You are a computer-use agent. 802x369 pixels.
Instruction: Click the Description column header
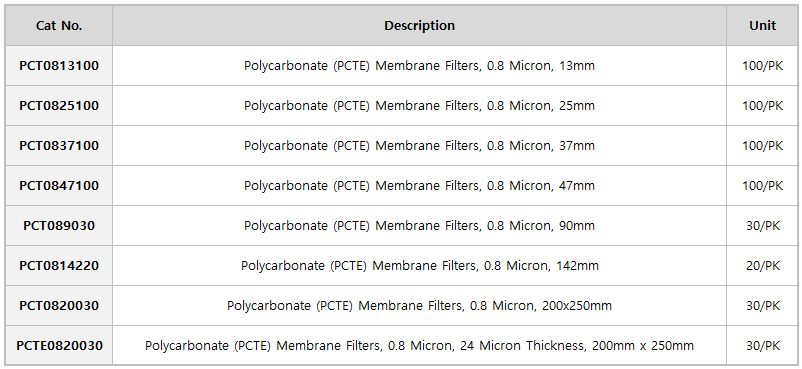click(419, 26)
